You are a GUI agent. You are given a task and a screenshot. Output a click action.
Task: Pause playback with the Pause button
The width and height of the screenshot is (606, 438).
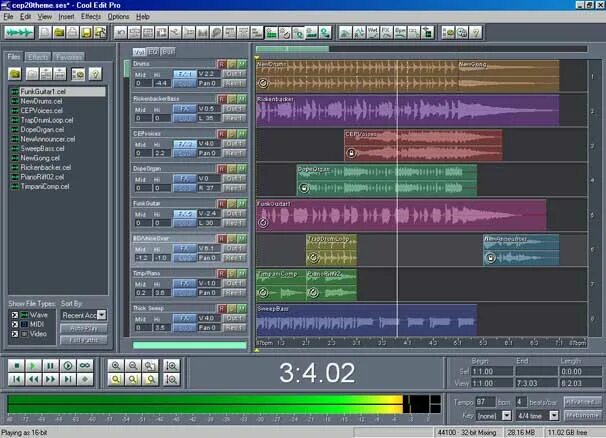[51, 365]
